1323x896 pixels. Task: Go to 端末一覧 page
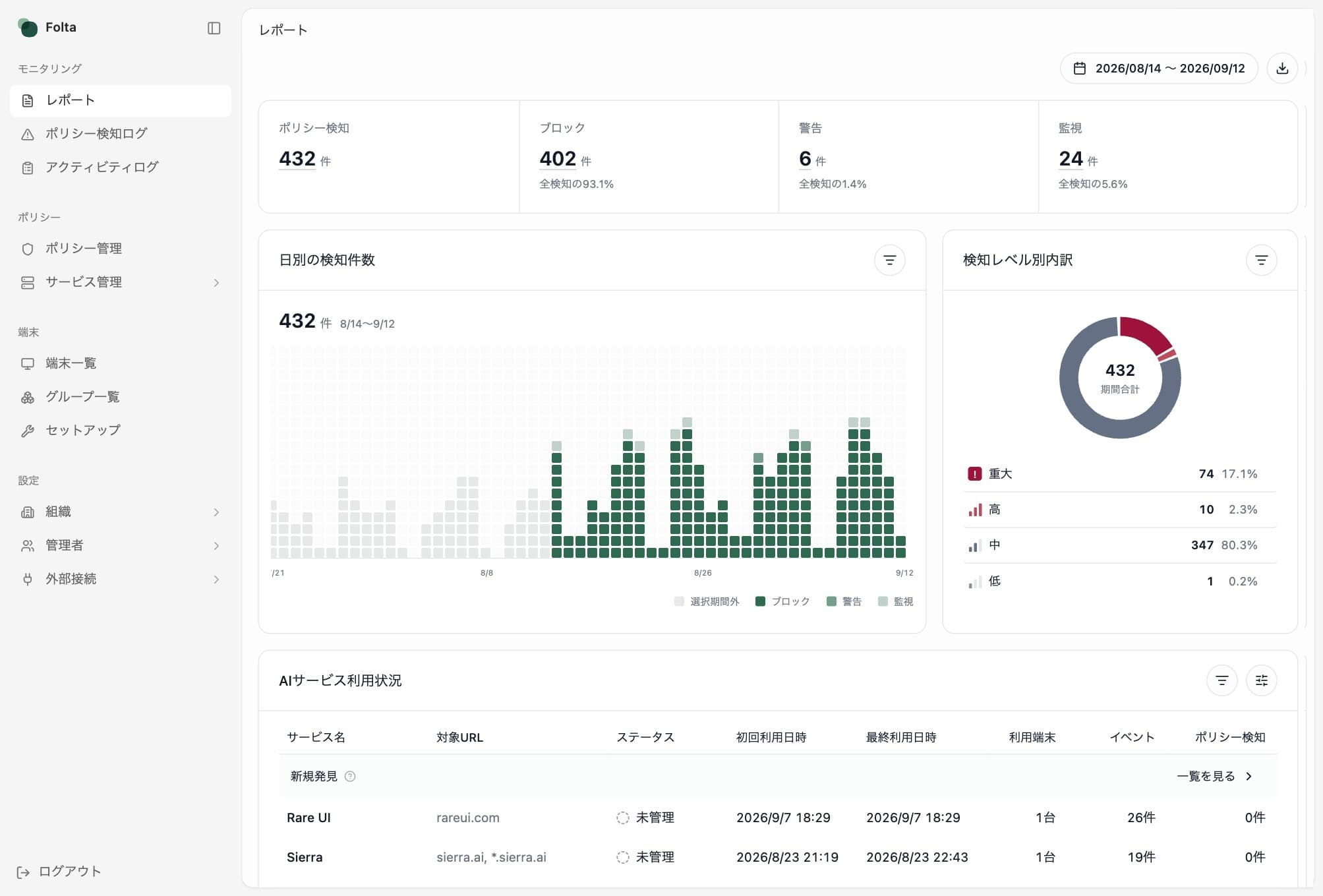click(121, 364)
